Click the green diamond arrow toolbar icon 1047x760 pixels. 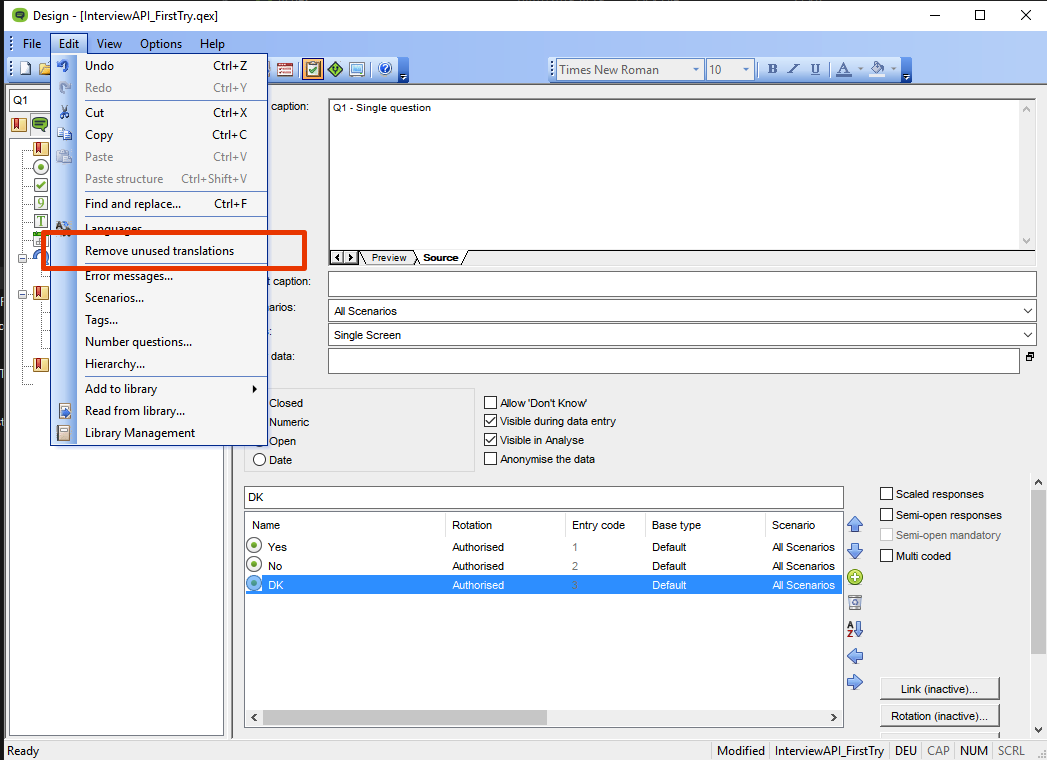pyautogui.click(x=335, y=69)
